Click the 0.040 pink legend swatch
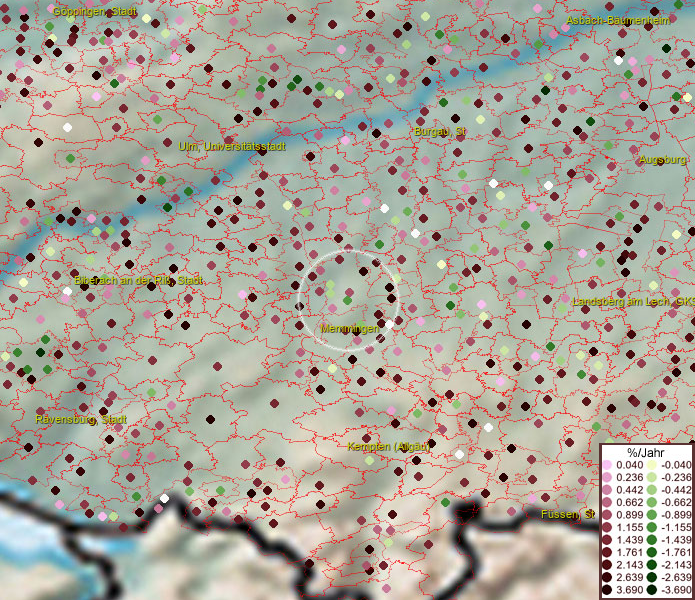695x600 pixels. (607, 465)
